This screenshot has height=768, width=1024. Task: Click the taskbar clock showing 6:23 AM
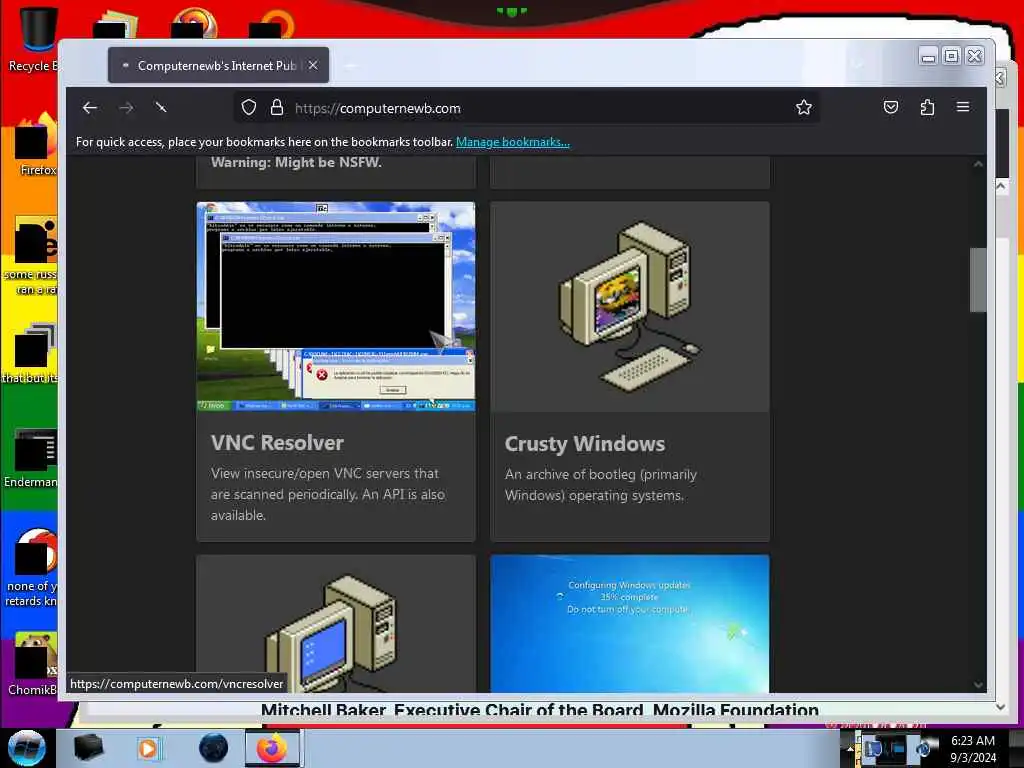coord(973,748)
